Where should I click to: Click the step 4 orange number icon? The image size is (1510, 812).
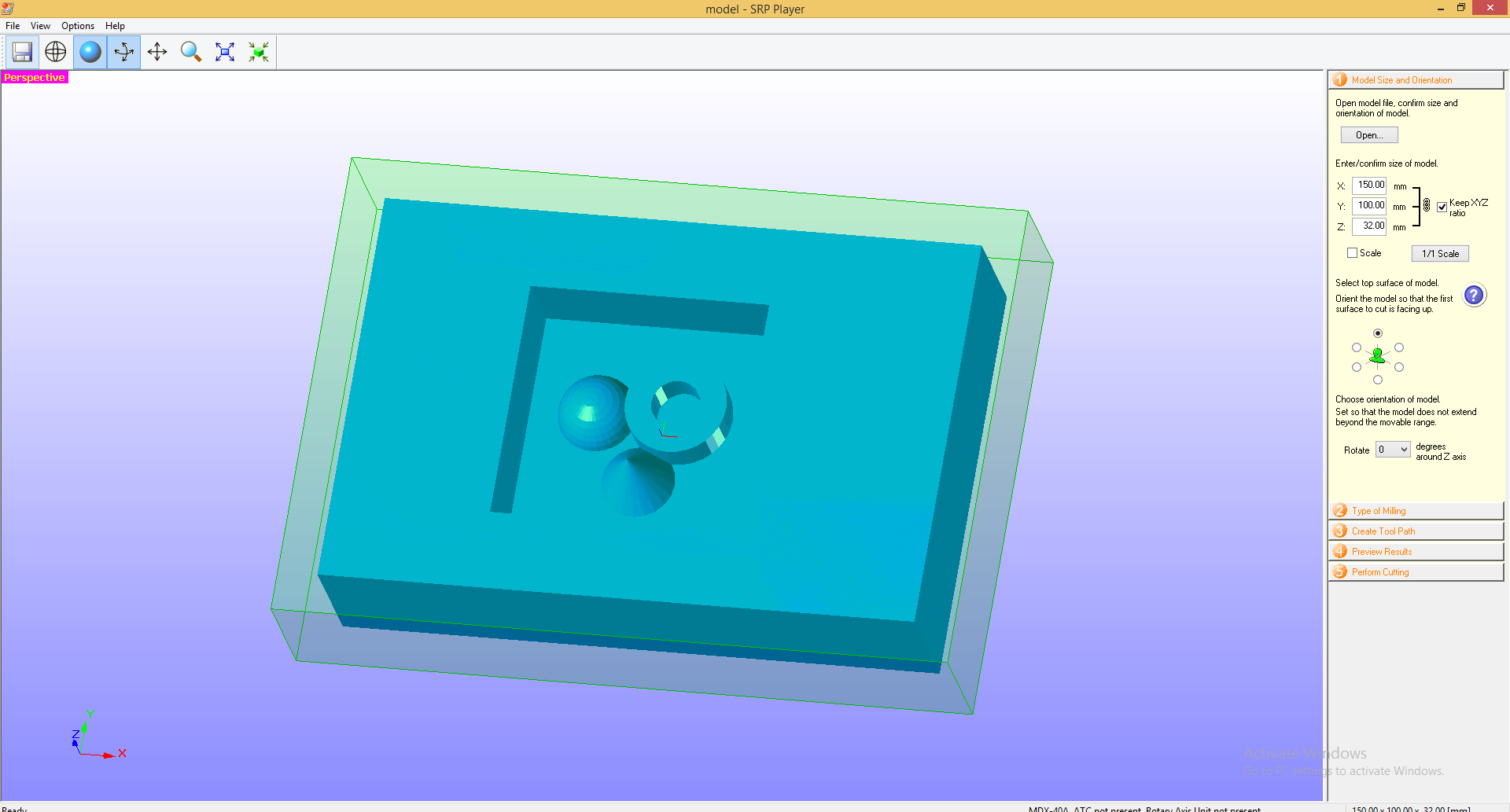coord(1340,551)
